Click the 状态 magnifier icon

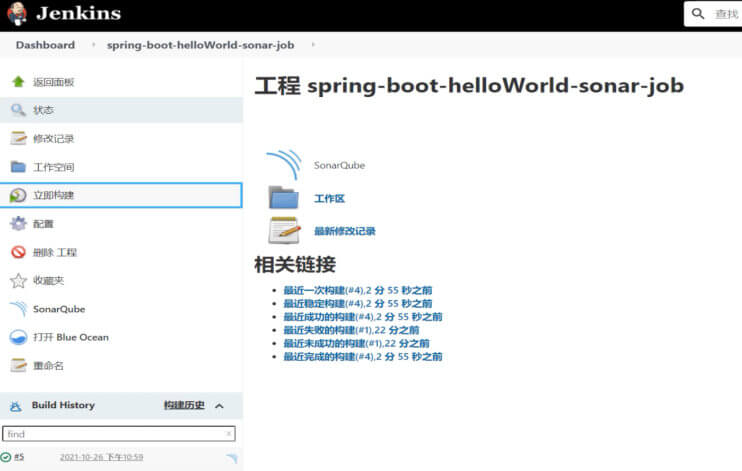point(18,110)
